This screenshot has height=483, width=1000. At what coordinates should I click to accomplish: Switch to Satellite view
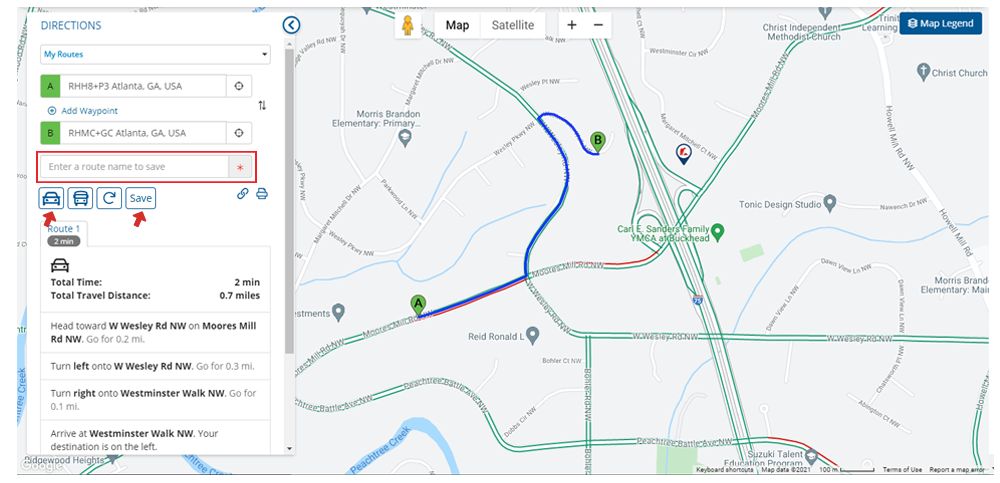[x=512, y=25]
